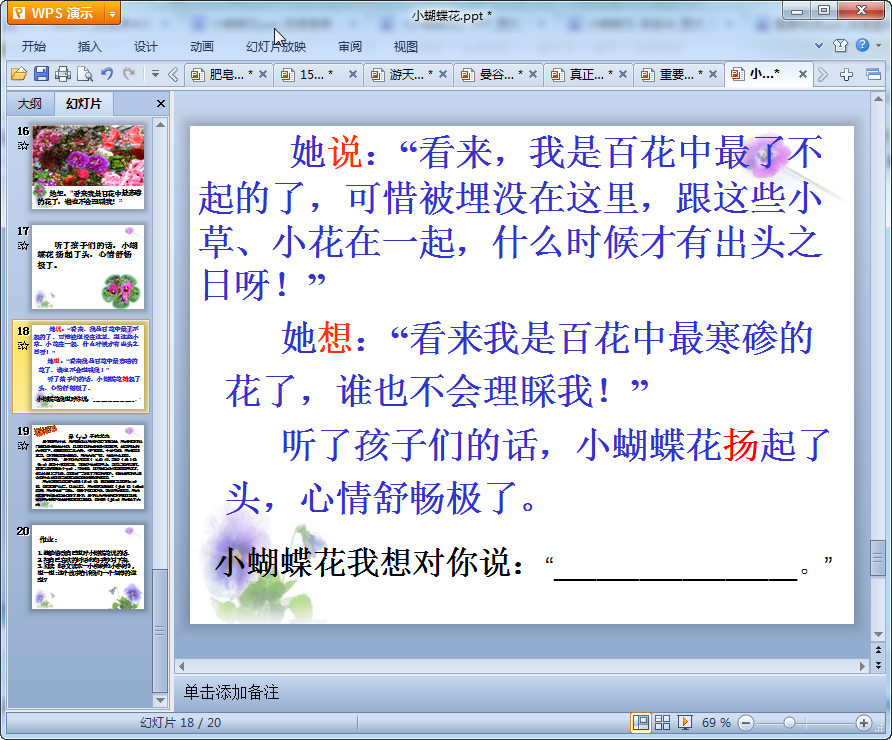Go to previous slide double-arrow button
The image size is (892, 740).
point(878,650)
